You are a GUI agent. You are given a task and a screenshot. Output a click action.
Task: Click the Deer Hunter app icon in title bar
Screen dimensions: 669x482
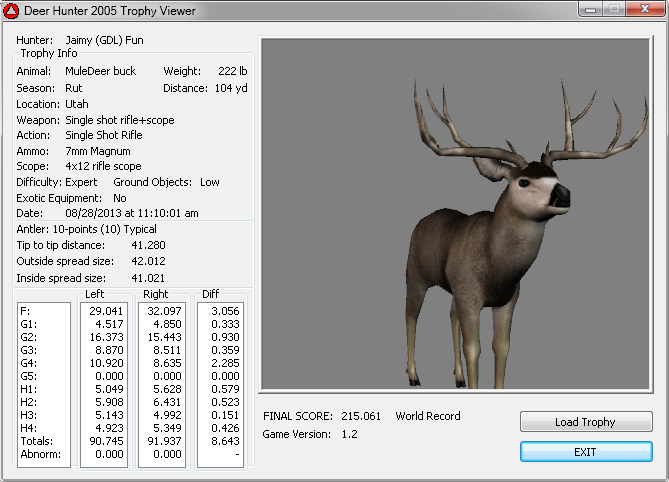(11, 11)
